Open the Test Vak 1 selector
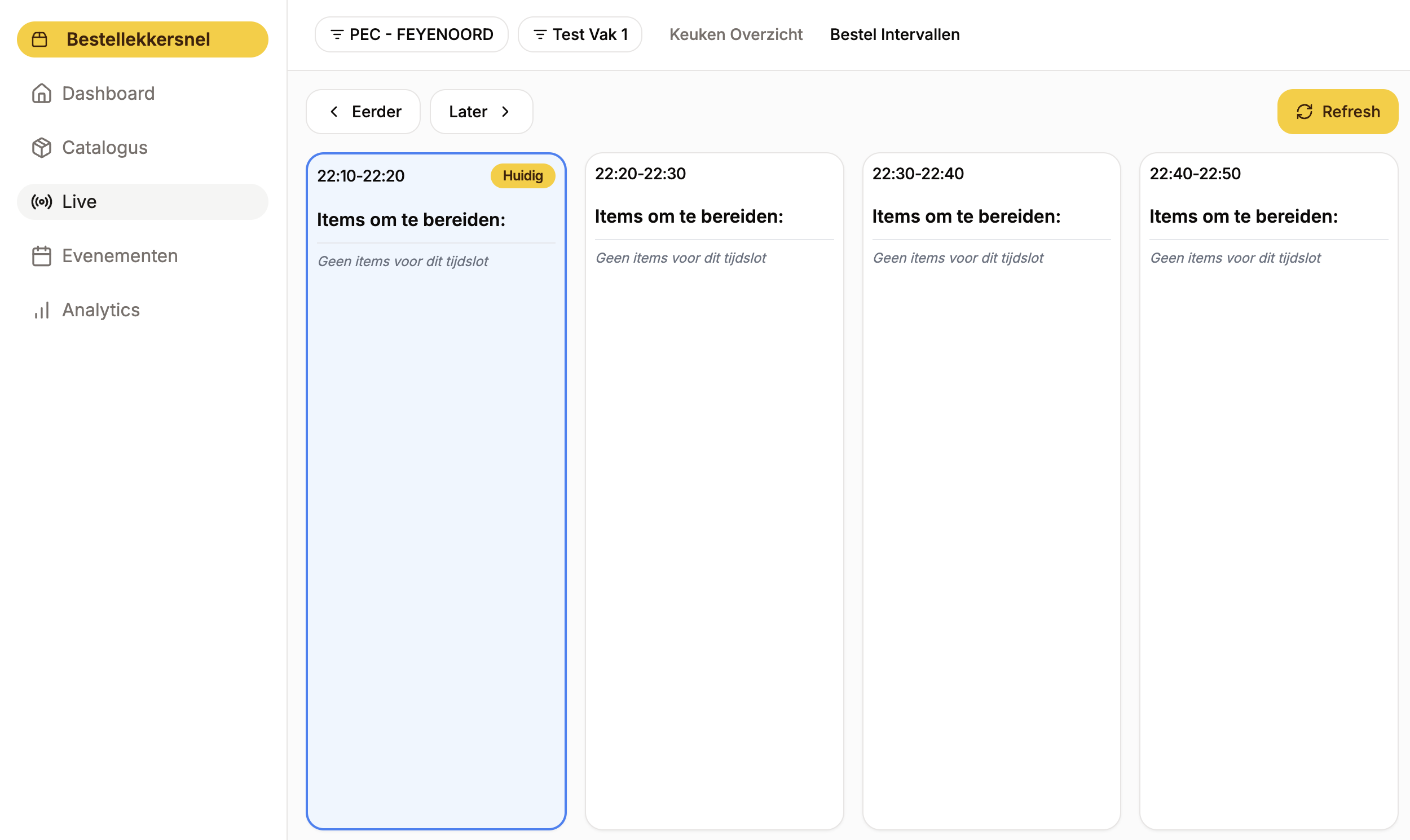The image size is (1410, 840). click(x=580, y=34)
